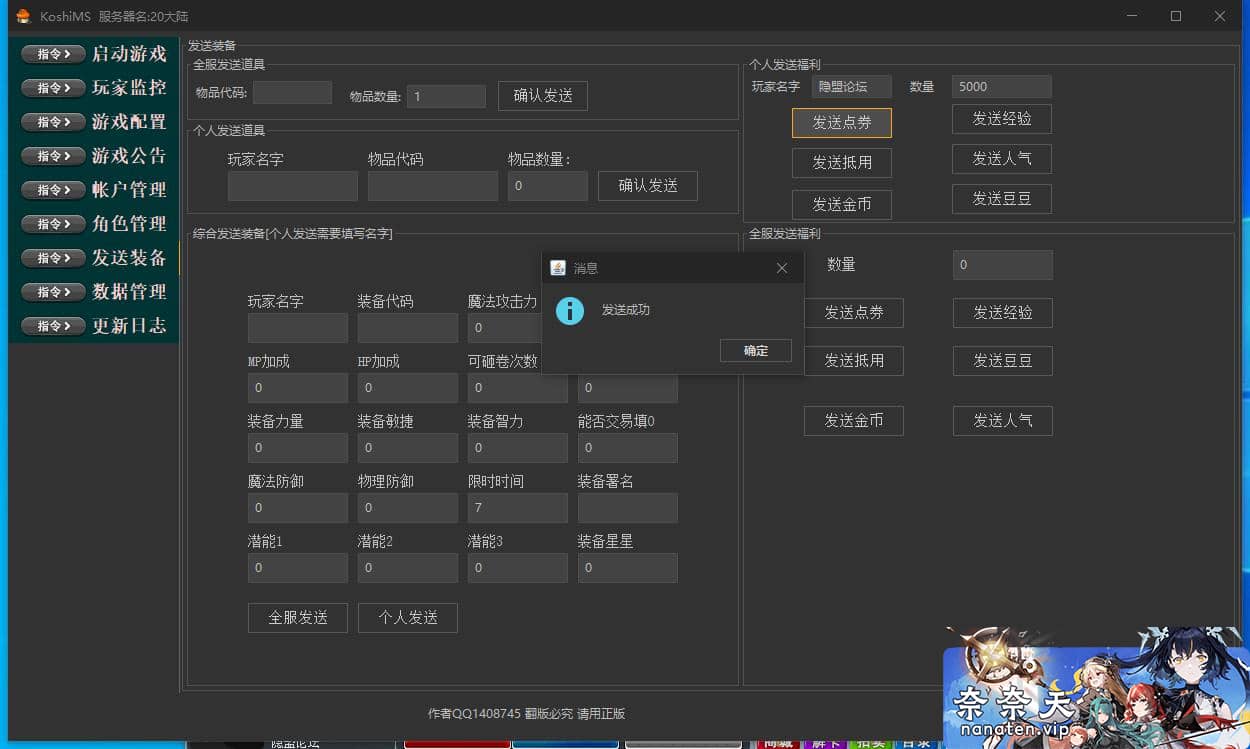Focus the HP加成 input field
Screen dimensions: 1250x749
[x=408, y=388]
